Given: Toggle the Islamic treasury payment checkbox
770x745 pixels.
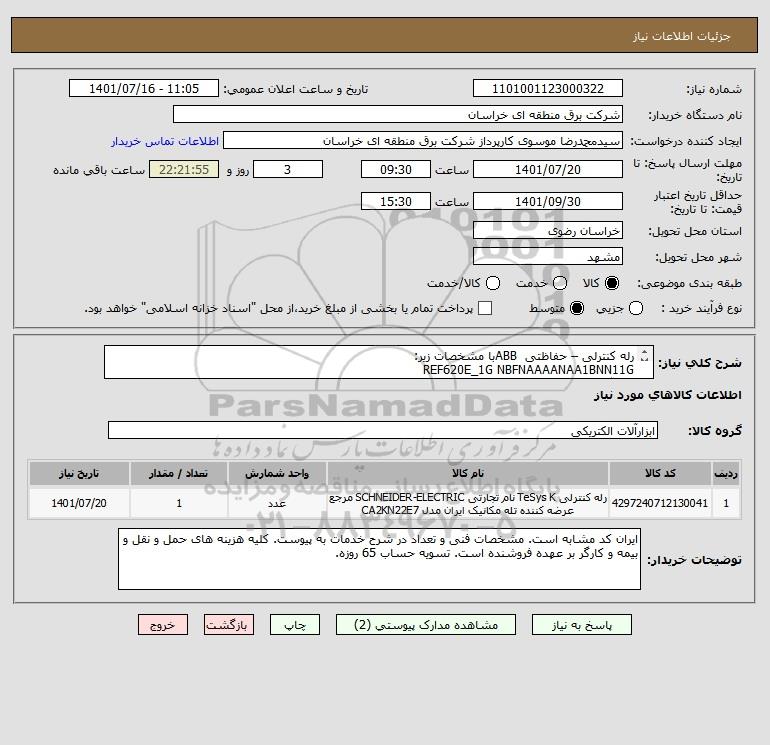Looking at the screenshot, I should pos(485,308).
